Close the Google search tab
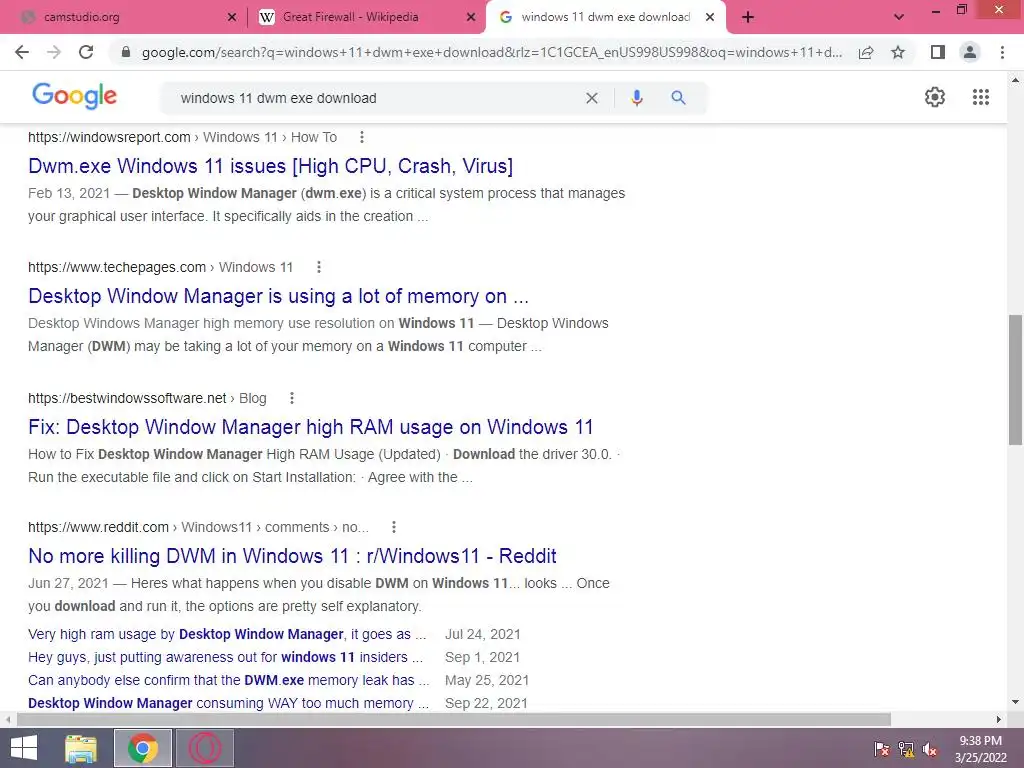The width and height of the screenshot is (1024, 768). [x=710, y=18]
